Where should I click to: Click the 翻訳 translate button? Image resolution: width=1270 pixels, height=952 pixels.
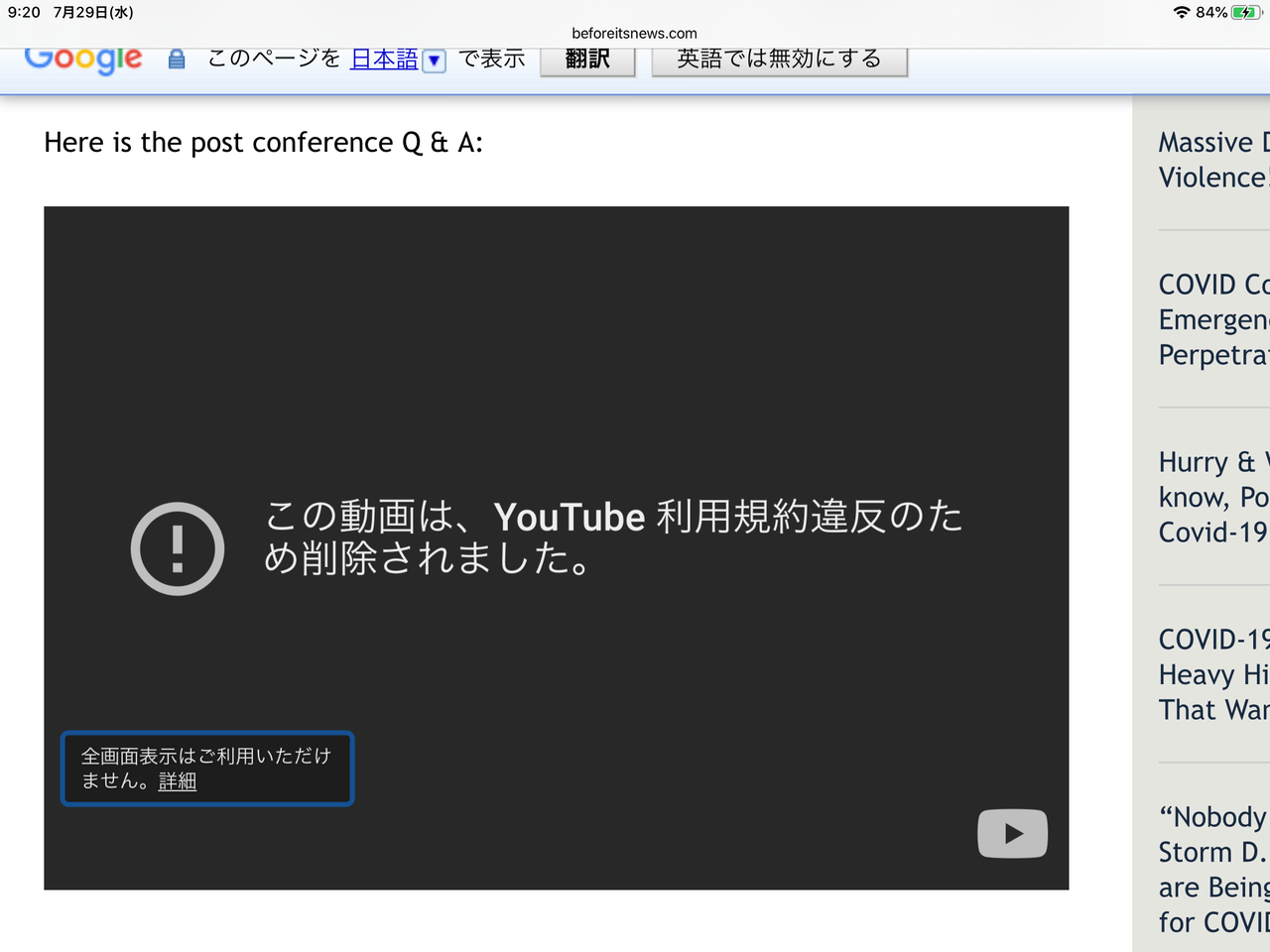587,59
